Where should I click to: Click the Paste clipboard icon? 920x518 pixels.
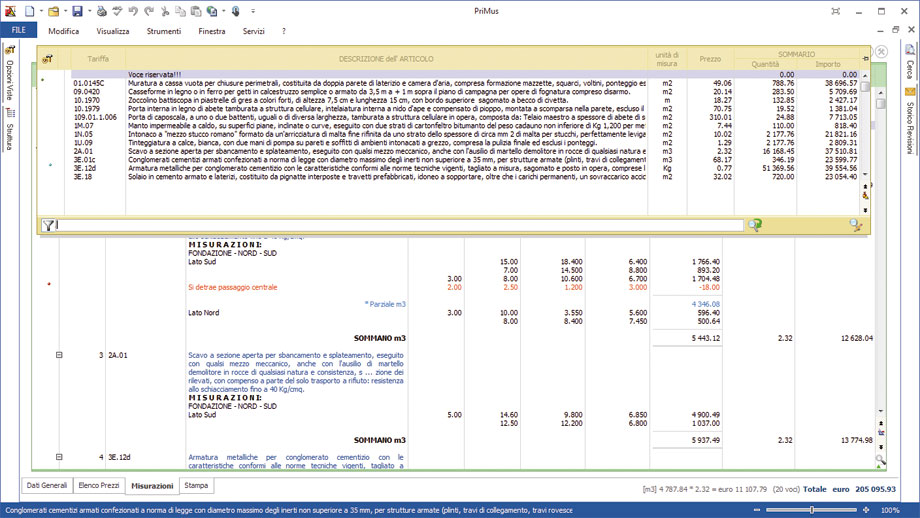coord(196,11)
